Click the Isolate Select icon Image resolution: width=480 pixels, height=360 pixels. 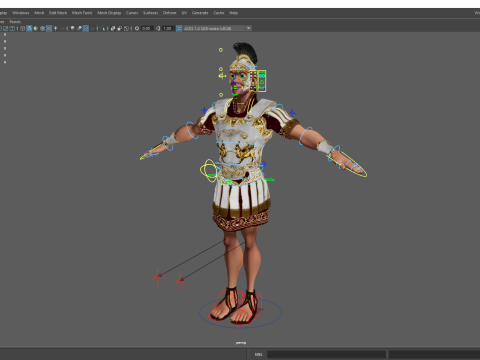point(102,28)
